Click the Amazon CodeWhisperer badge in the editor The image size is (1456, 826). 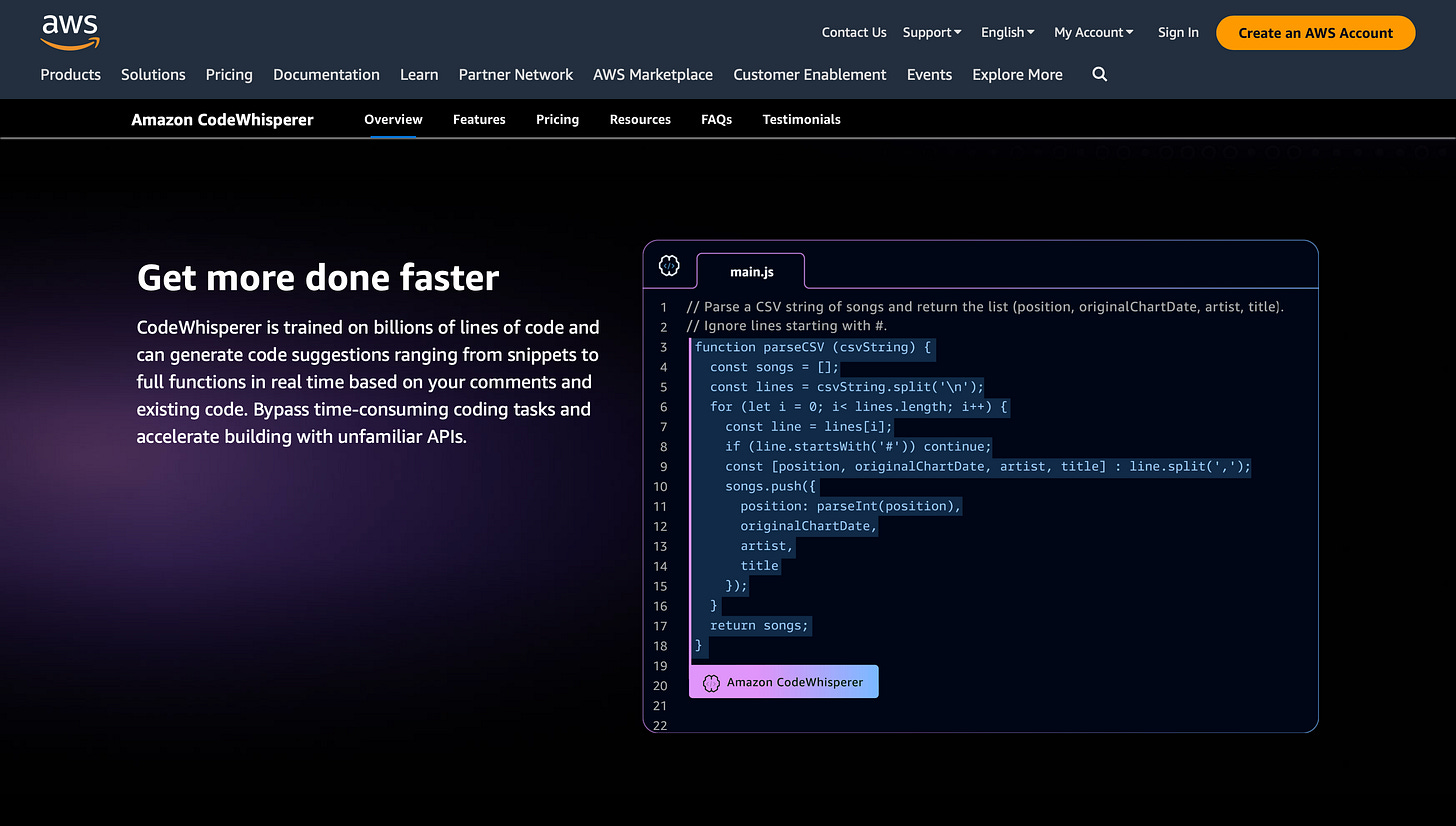point(784,682)
